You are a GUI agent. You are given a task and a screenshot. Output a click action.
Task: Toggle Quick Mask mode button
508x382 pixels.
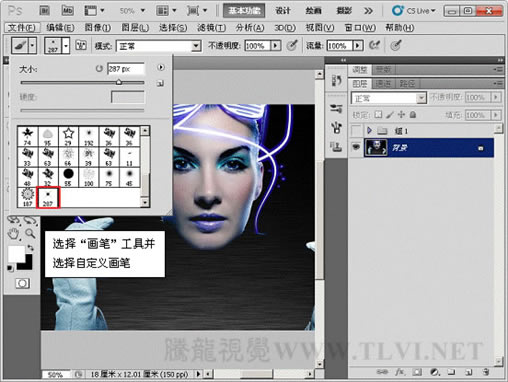(22, 283)
